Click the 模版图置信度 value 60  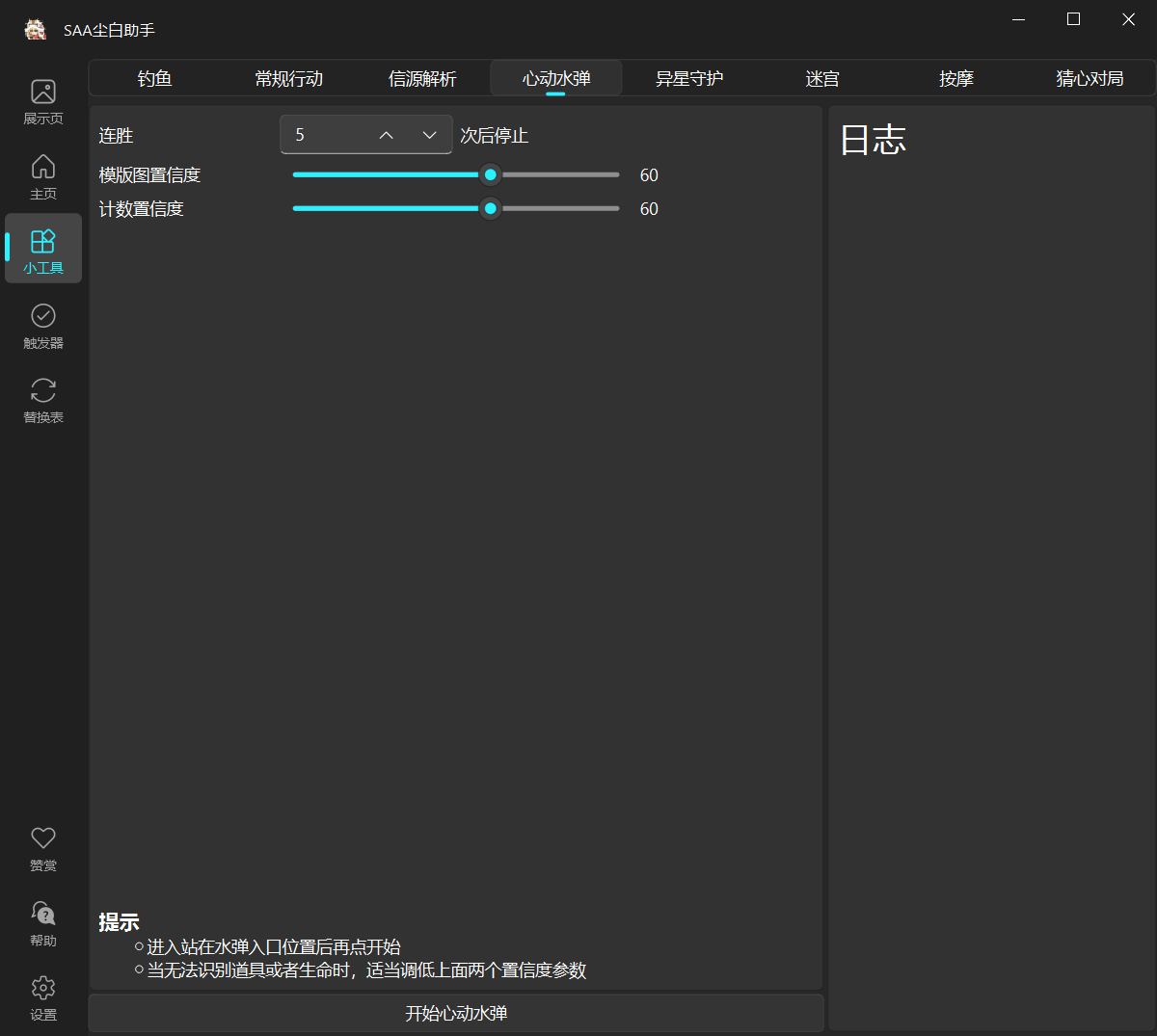click(x=649, y=175)
